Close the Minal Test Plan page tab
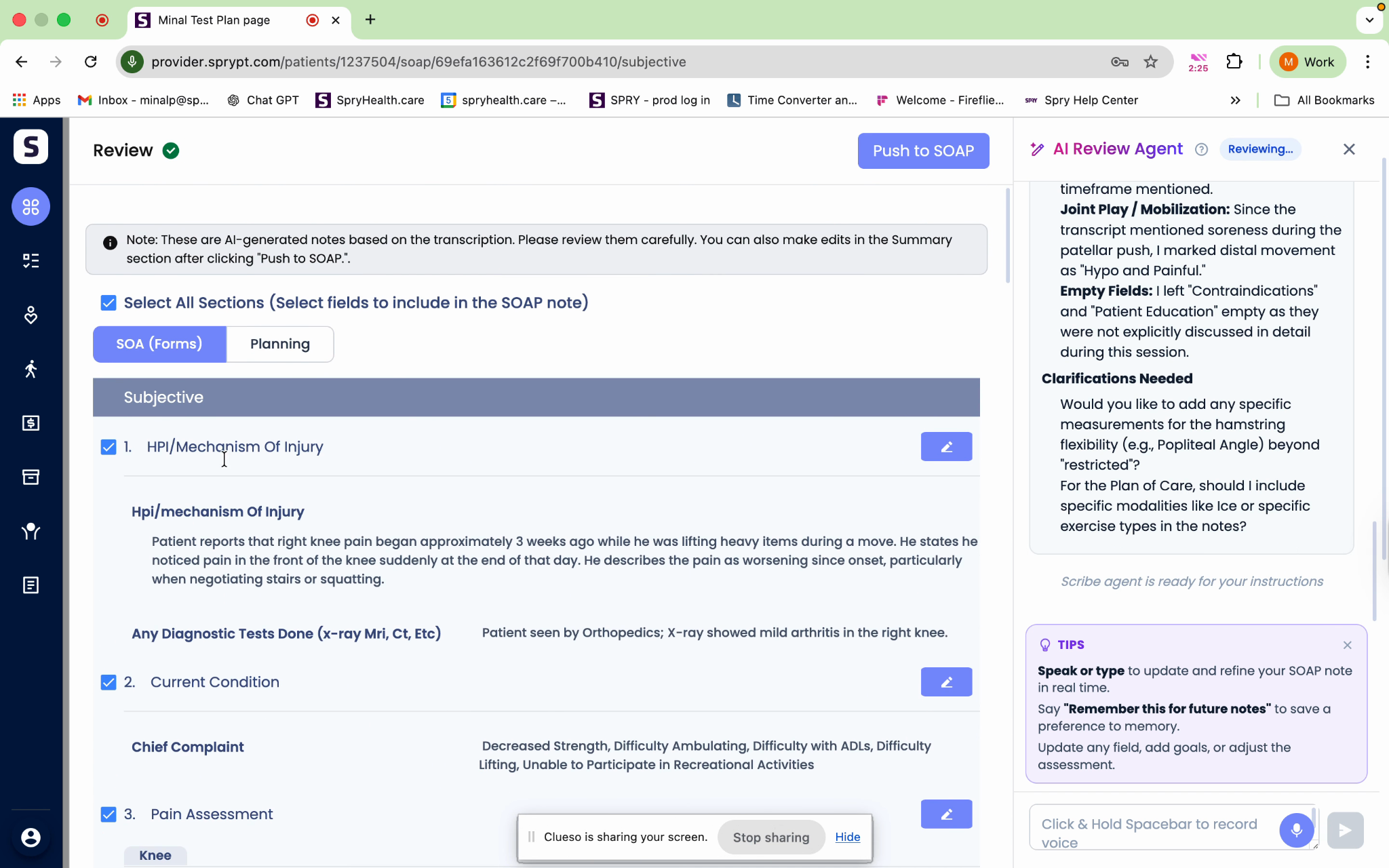Screen dimensions: 1389x868 pyautogui.click(x=336, y=20)
